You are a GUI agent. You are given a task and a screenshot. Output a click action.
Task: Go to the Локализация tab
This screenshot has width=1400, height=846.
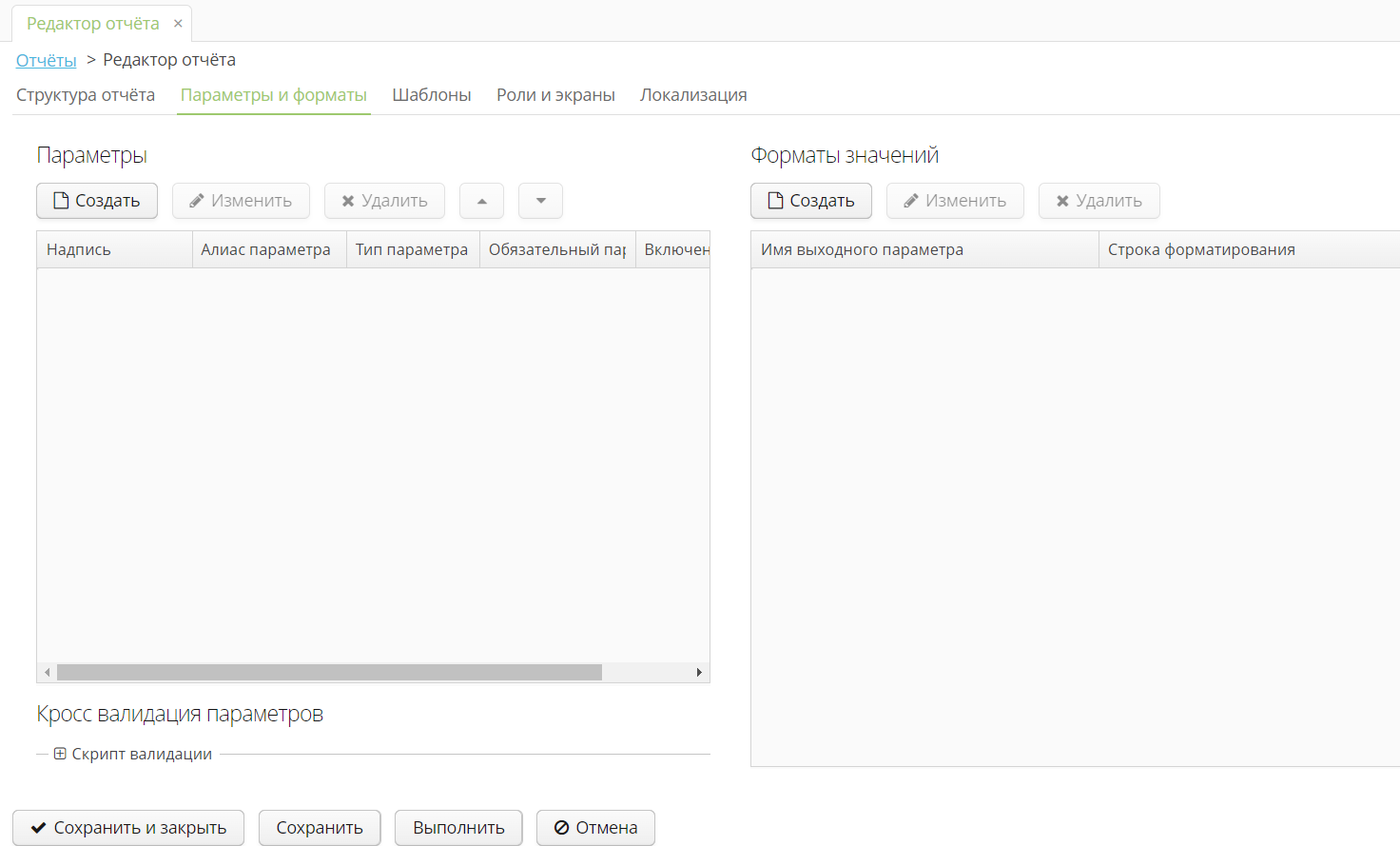[693, 95]
